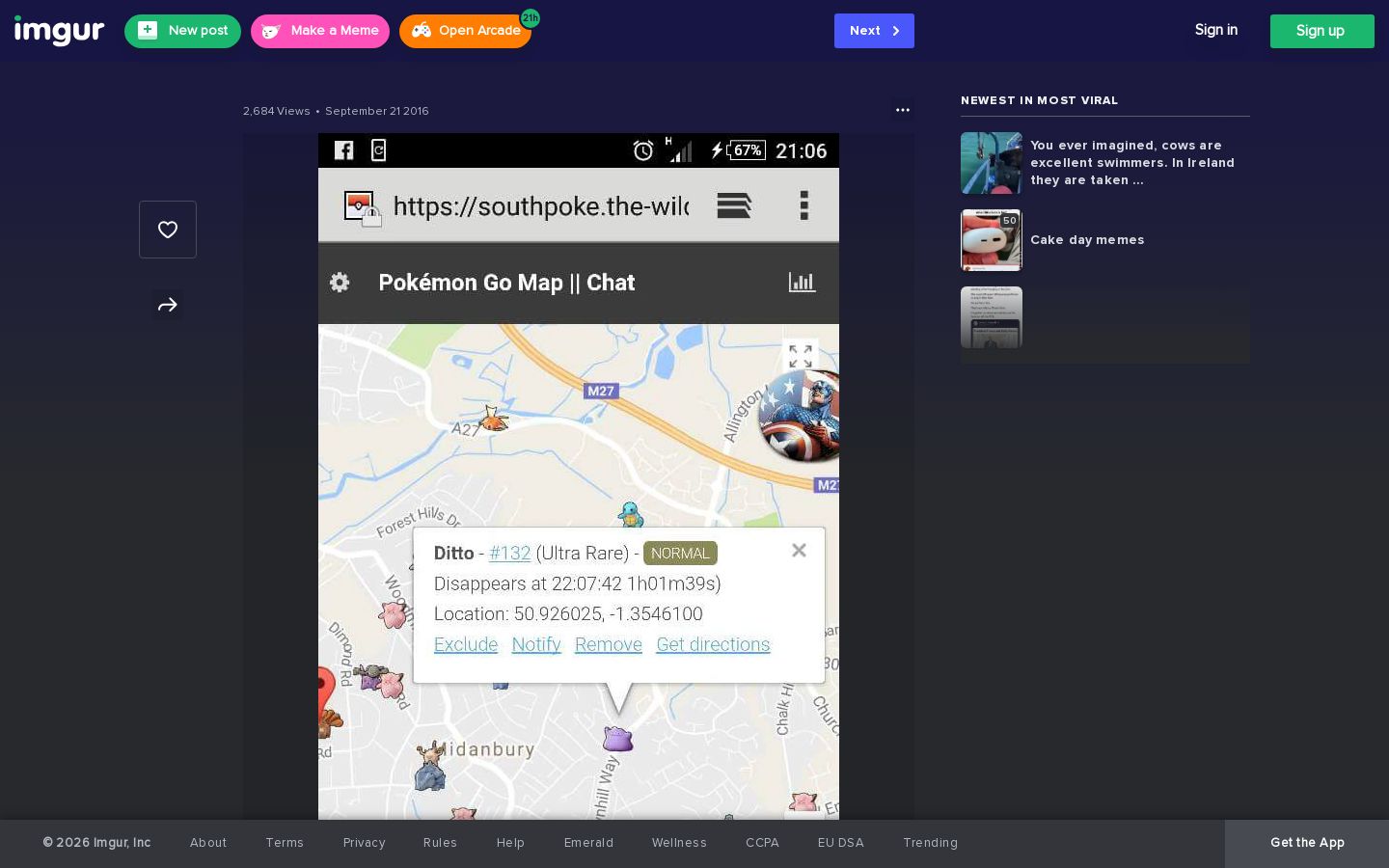This screenshot has width=1389, height=868.
Task: Click the Ditto marker on map
Action: [617, 739]
